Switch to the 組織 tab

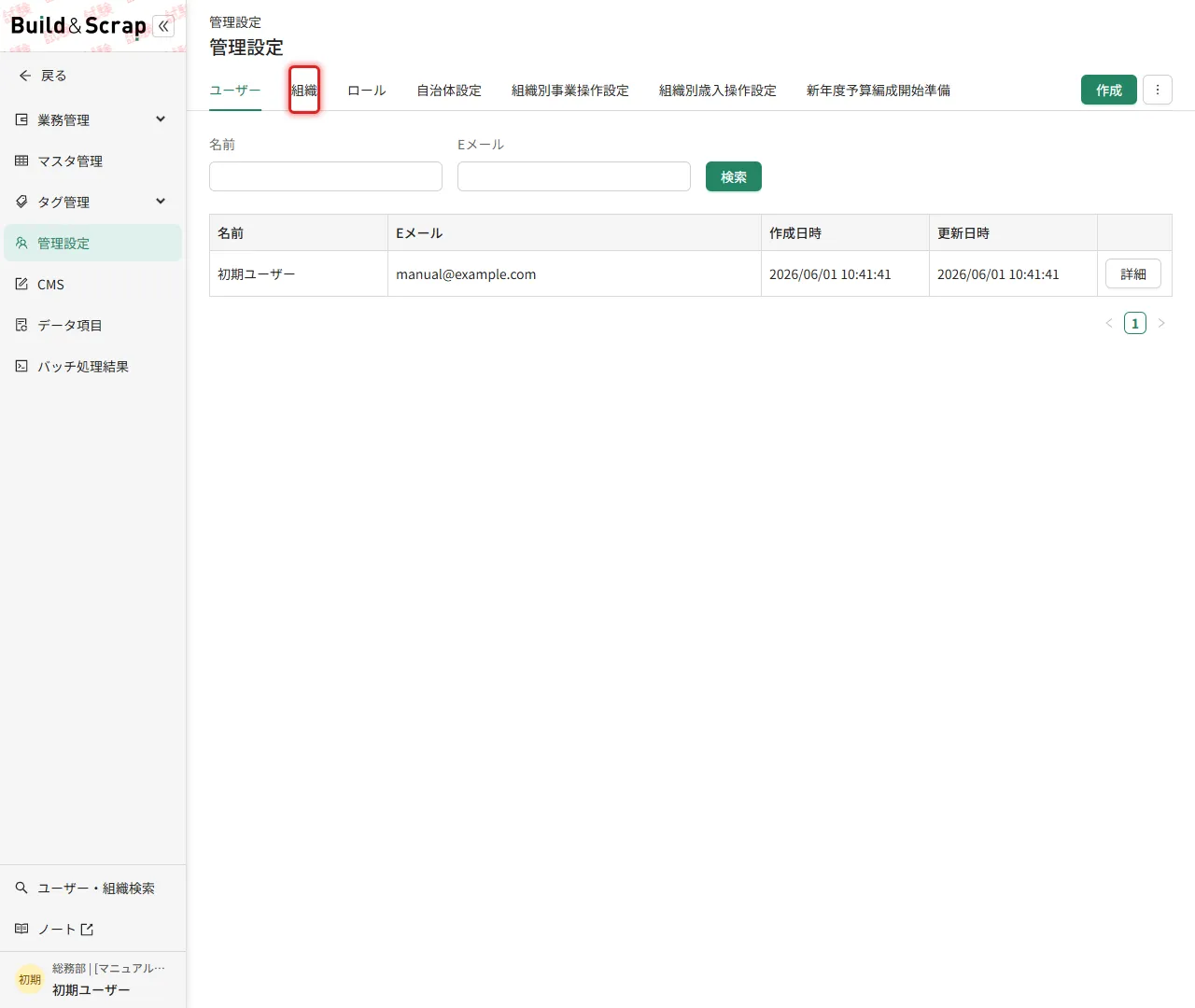pyautogui.click(x=304, y=91)
